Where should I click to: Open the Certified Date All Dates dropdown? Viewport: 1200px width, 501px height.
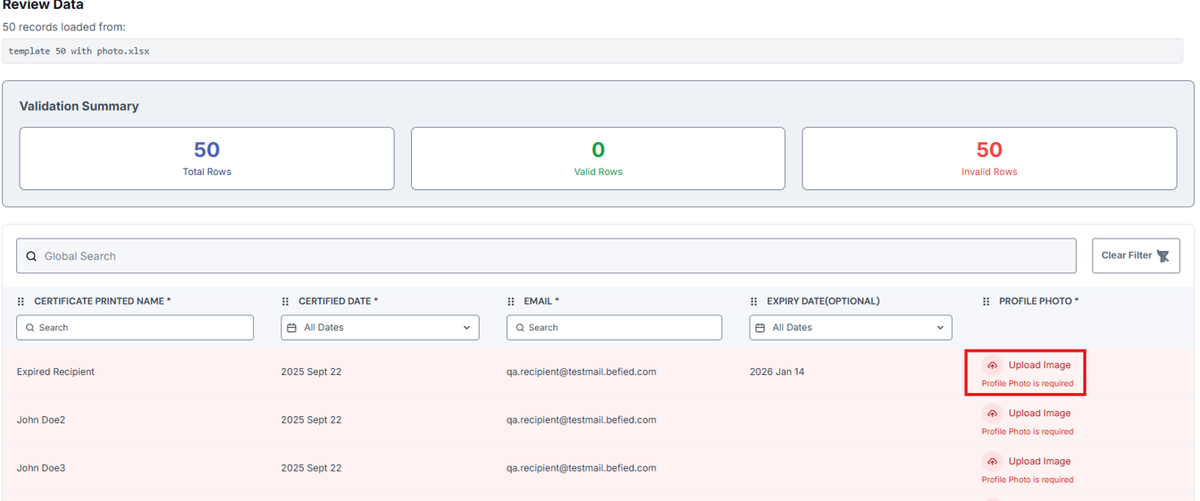[x=380, y=327]
